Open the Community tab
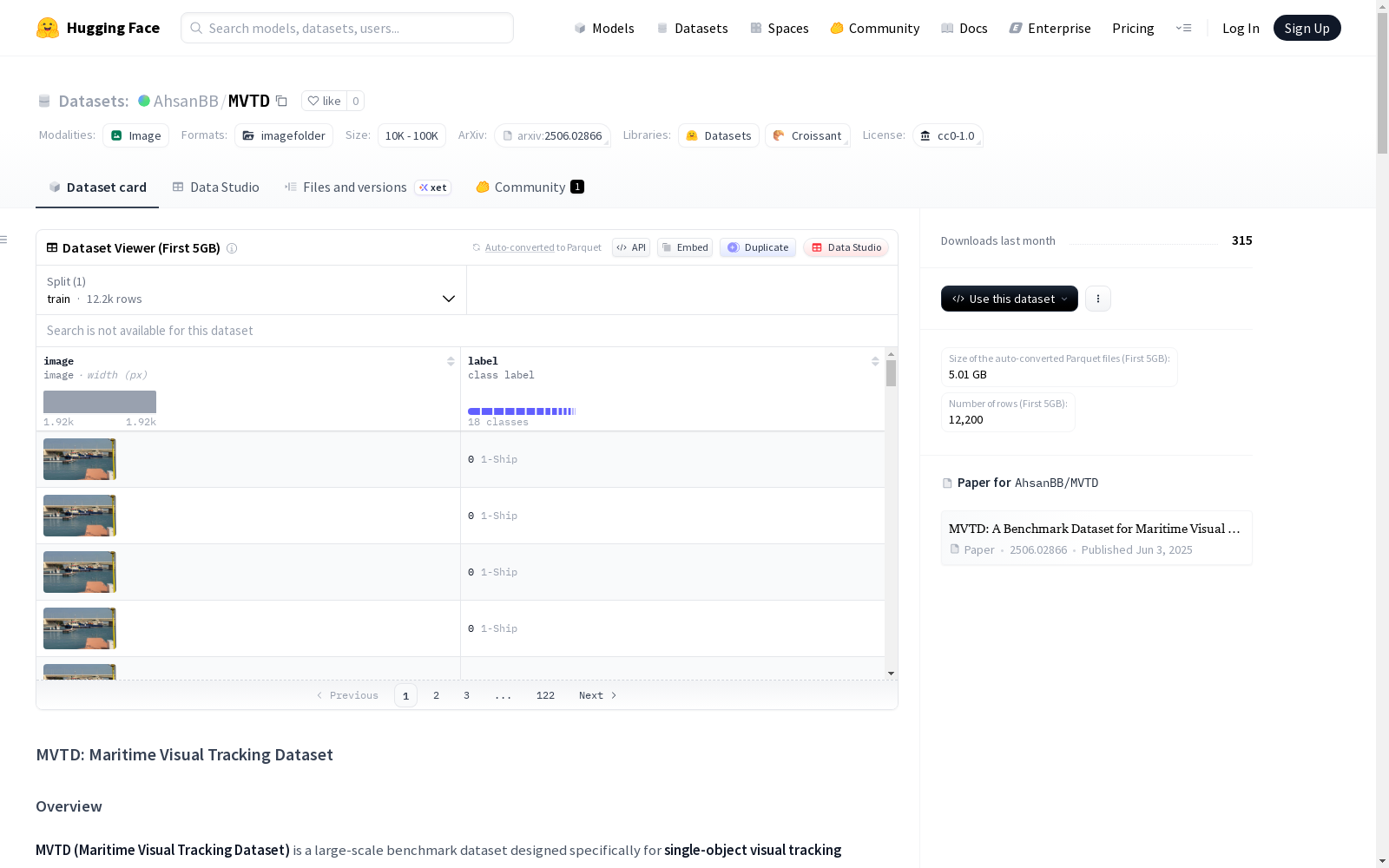 tap(530, 187)
